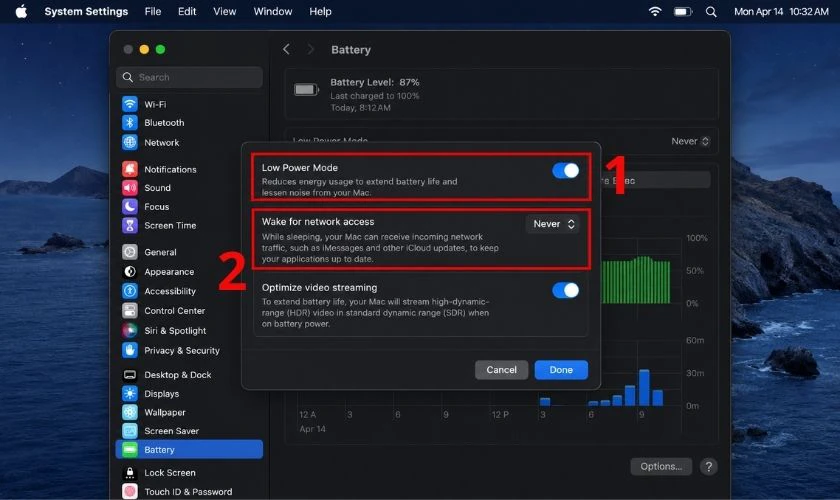Open the Accessibility icon
This screenshot has height=500, width=840.
(x=130, y=291)
